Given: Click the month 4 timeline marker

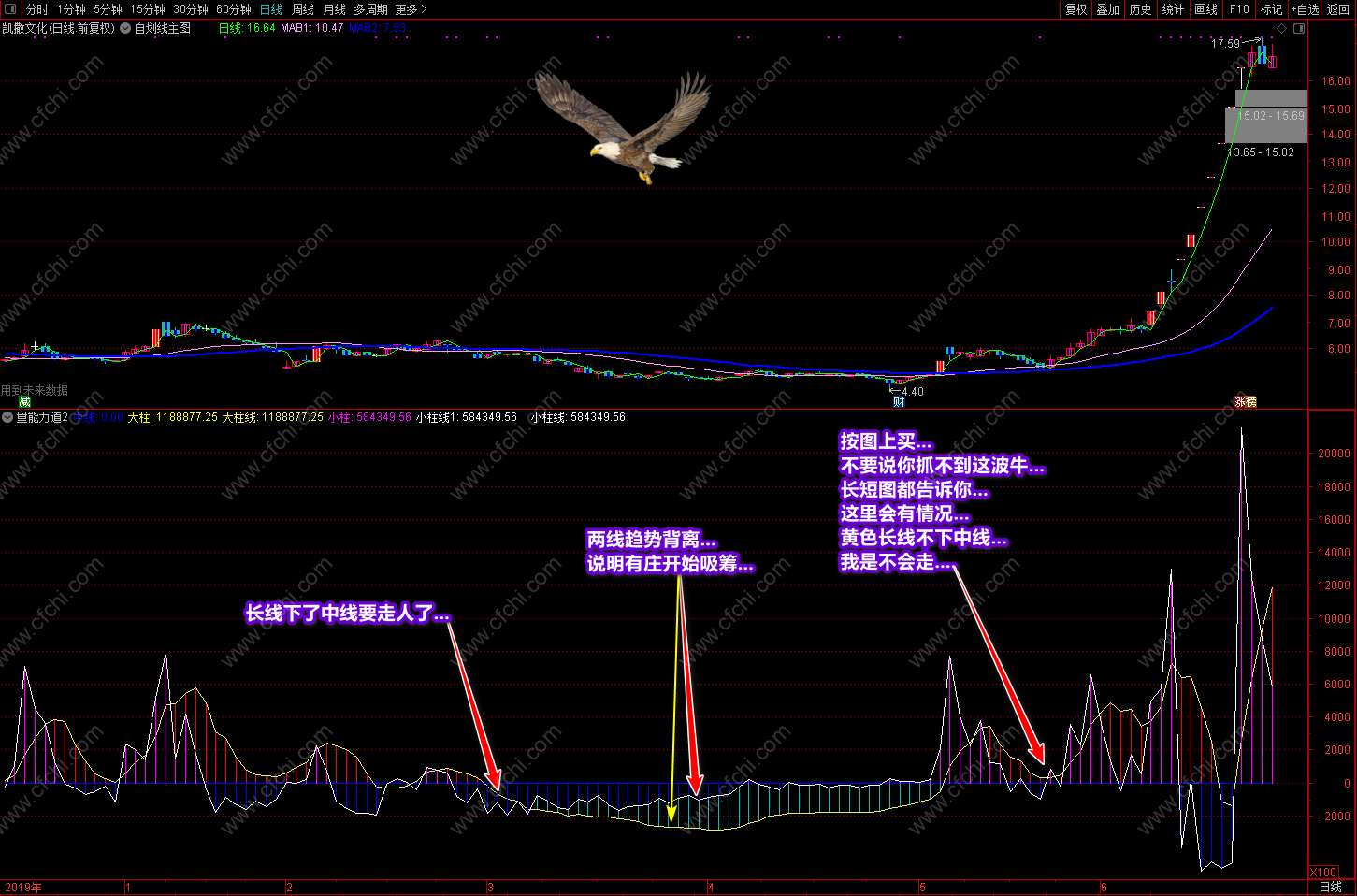Looking at the screenshot, I should pos(711,888).
